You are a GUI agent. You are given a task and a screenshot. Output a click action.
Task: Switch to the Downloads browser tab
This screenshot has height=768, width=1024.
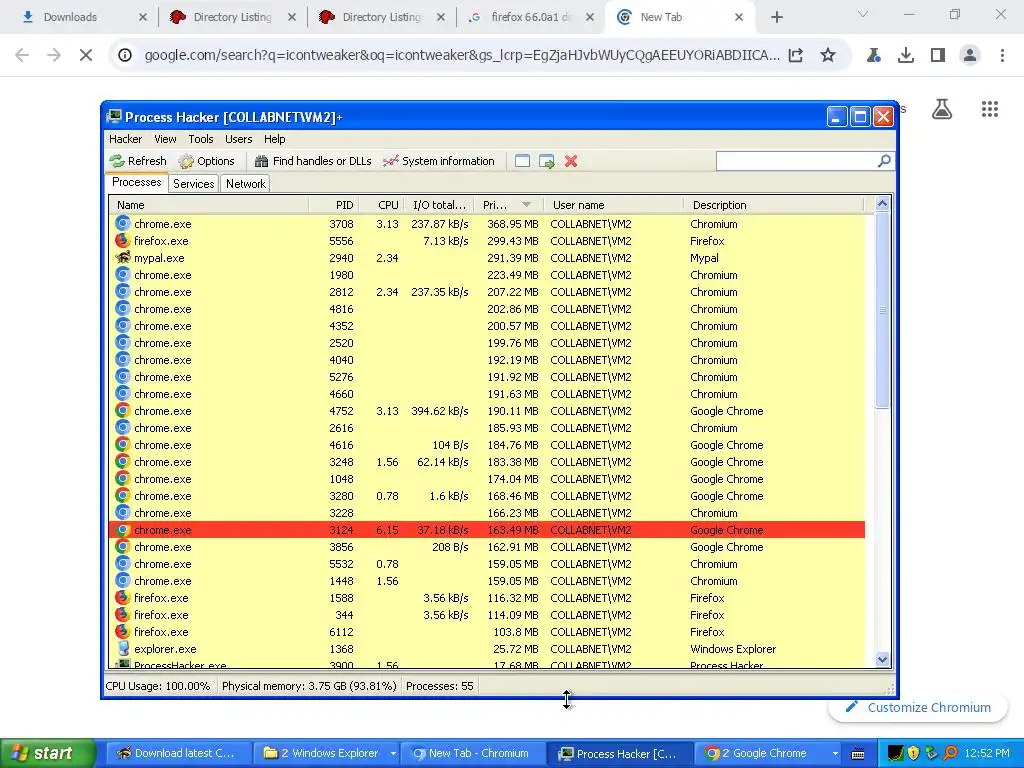pos(83,17)
